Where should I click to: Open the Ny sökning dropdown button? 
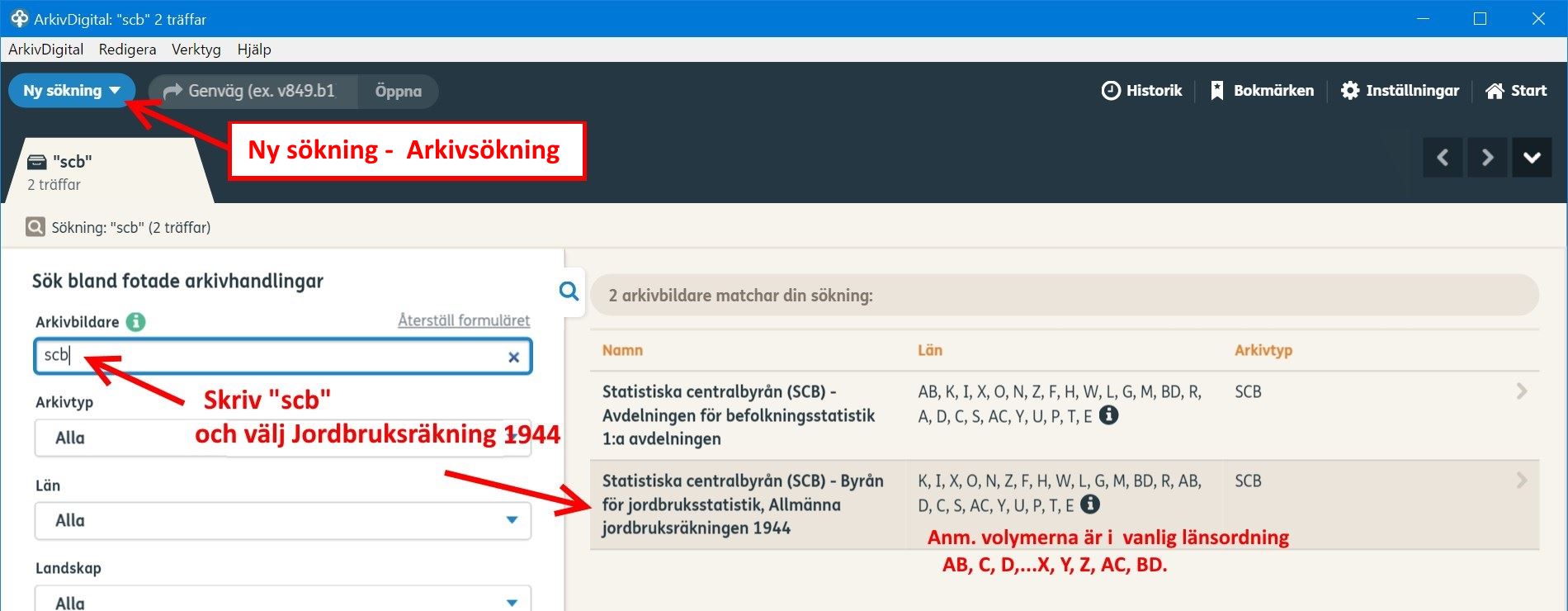[x=72, y=91]
